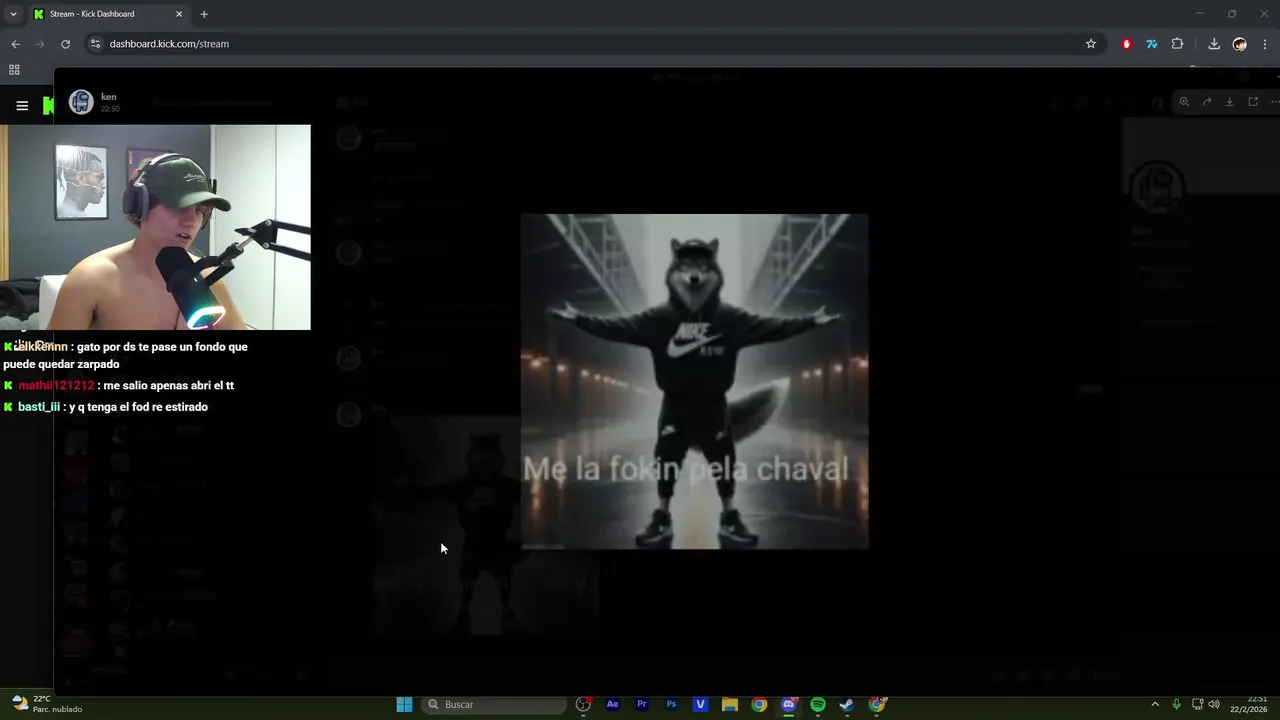Go back in browser history

click(15, 44)
